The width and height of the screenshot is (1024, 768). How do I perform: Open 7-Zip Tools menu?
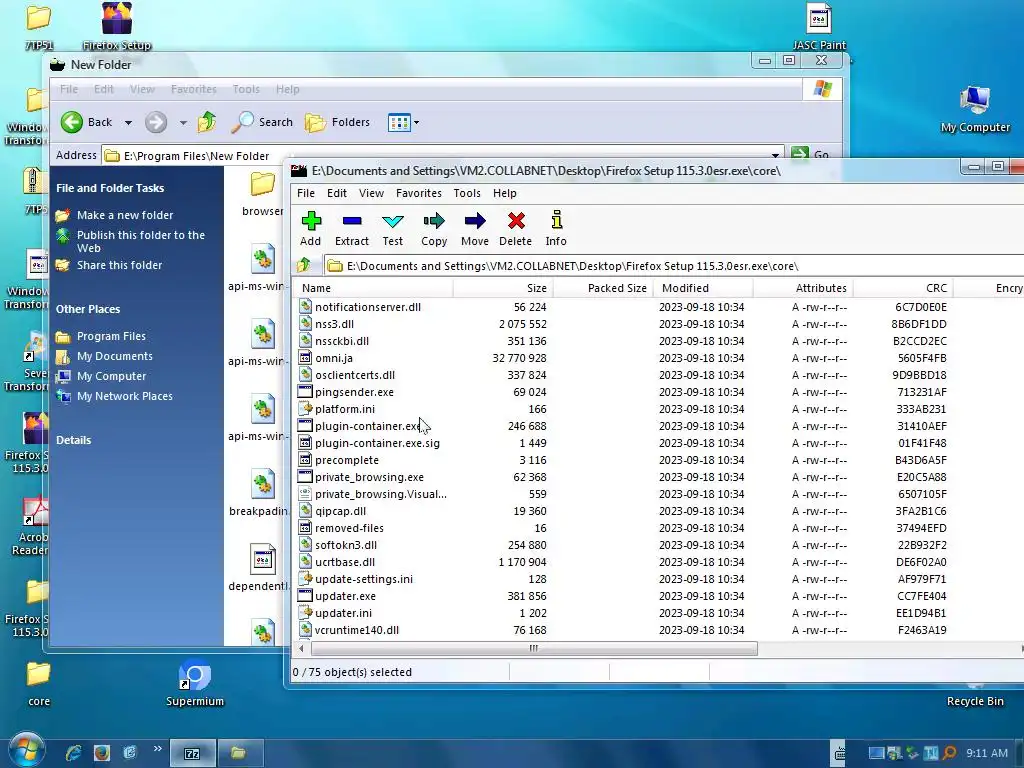(x=467, y=193)
